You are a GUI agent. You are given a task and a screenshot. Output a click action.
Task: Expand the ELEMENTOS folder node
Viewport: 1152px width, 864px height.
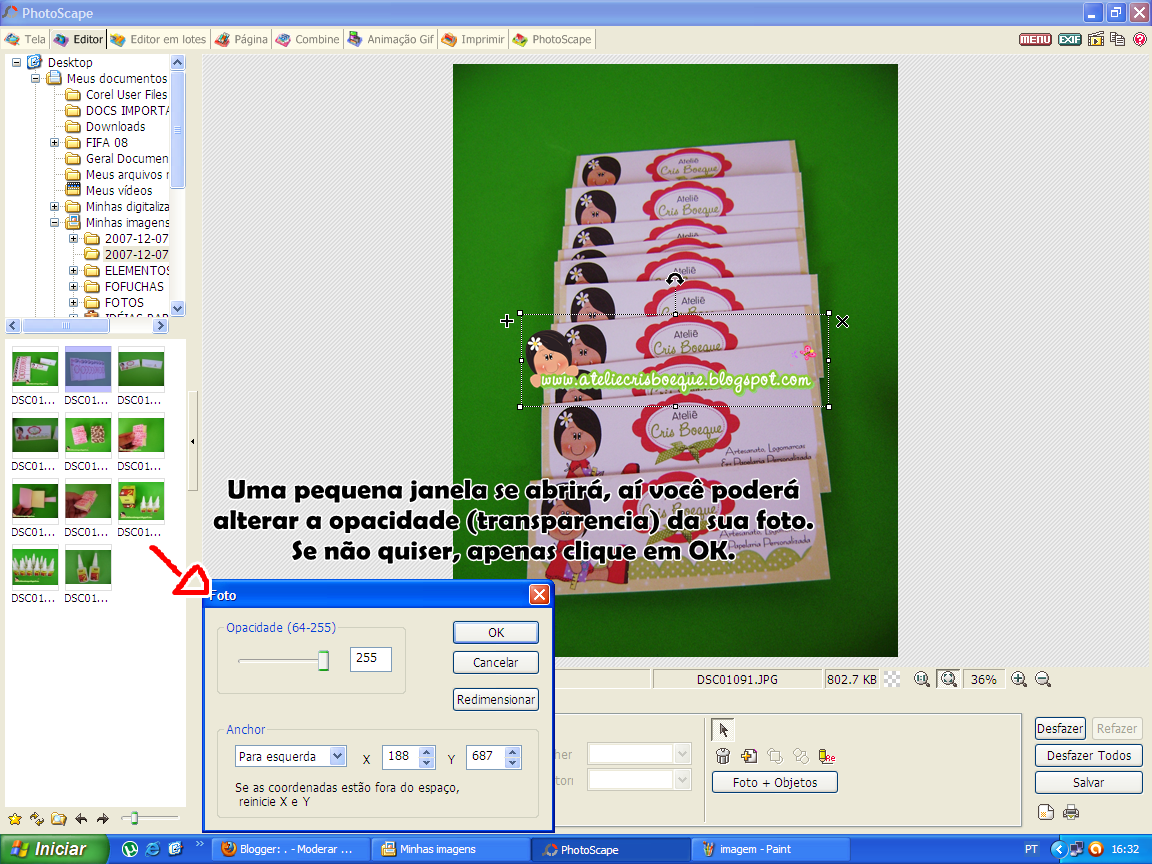pos(73,270)
